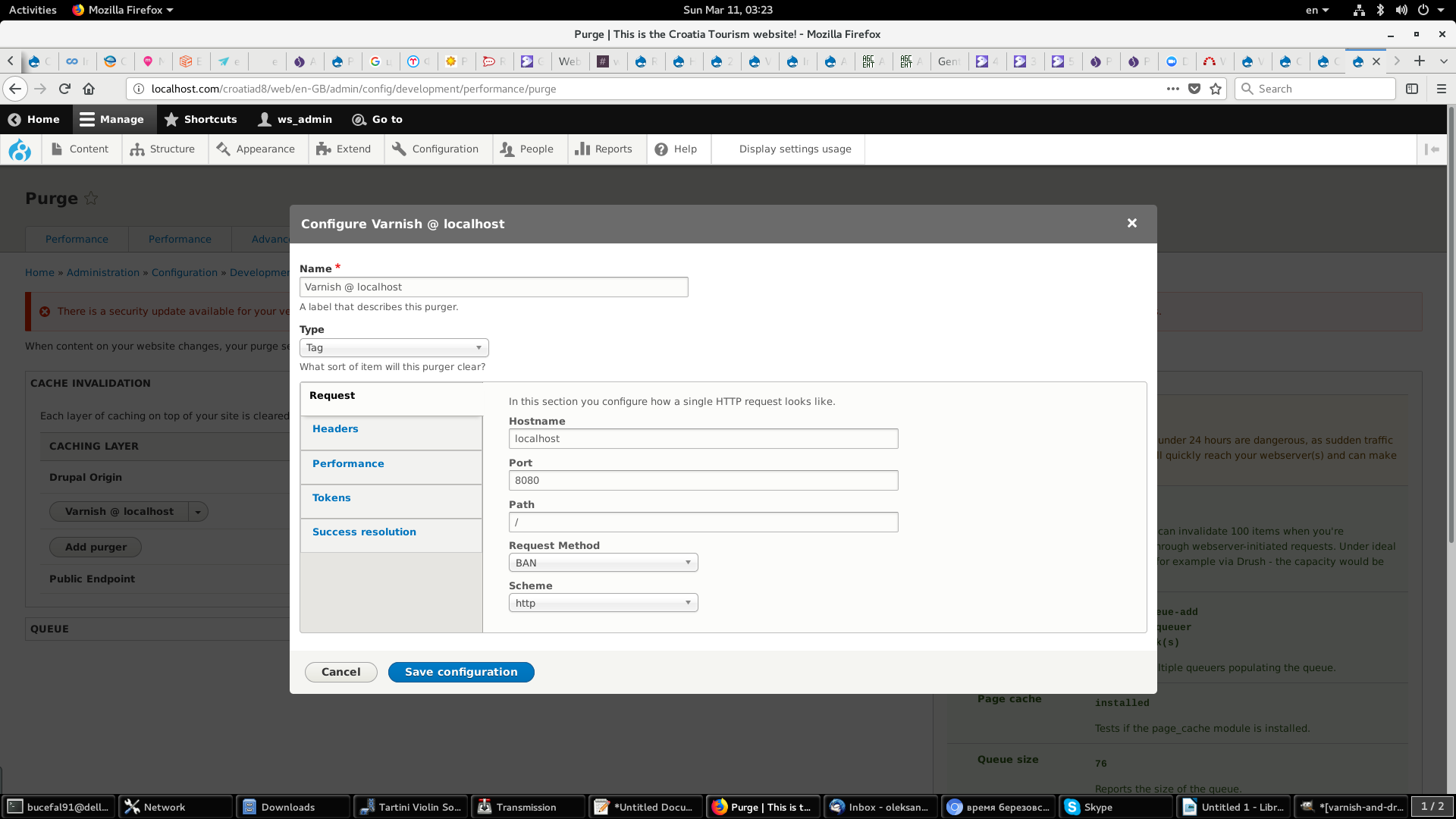Click into the Path field
1456x819 pixels.
[704, 522]
